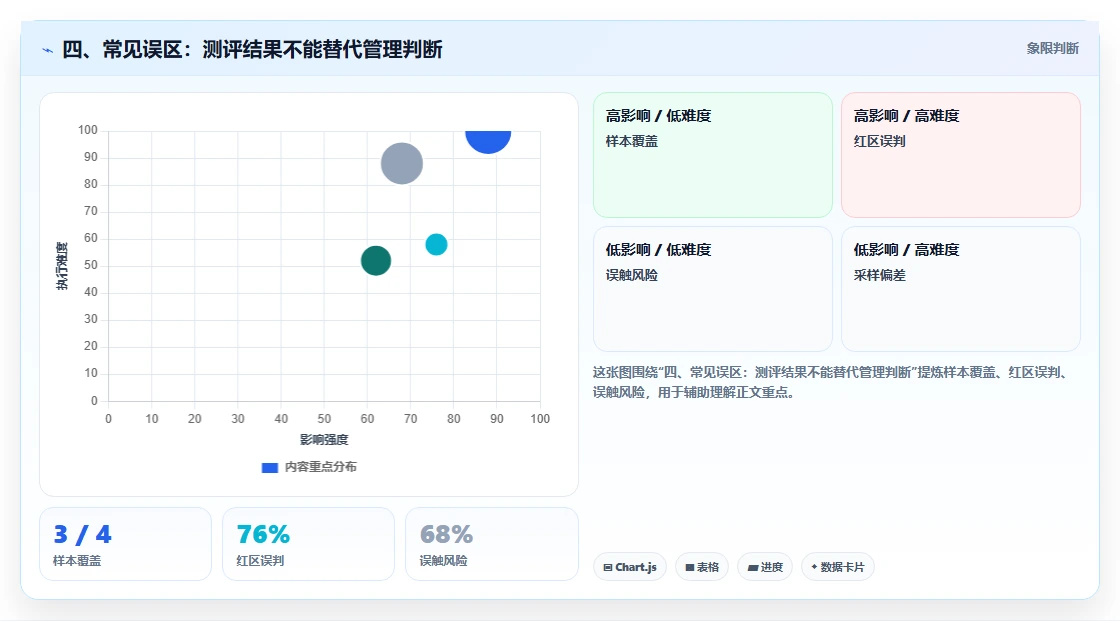Image resolution: width=1120 pixels, height=621 pixels.
Task: Select the 高影响 / 低难度 quadrant card
Action: (x=713, y=155)
